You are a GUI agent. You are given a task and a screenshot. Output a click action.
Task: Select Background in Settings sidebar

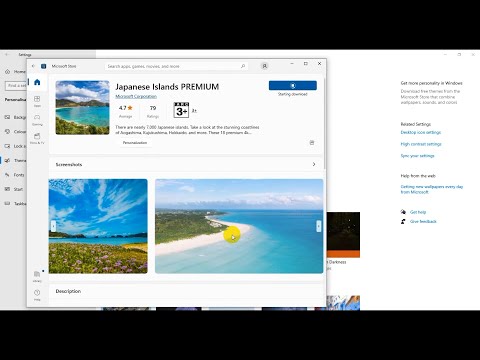click(x=15, y=117)
